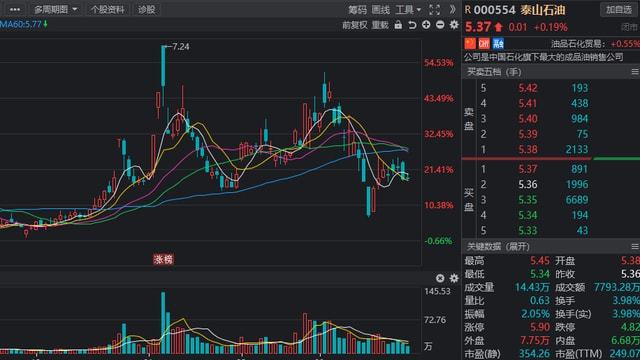Open chart settings gear icon

(x=454, y=25)
